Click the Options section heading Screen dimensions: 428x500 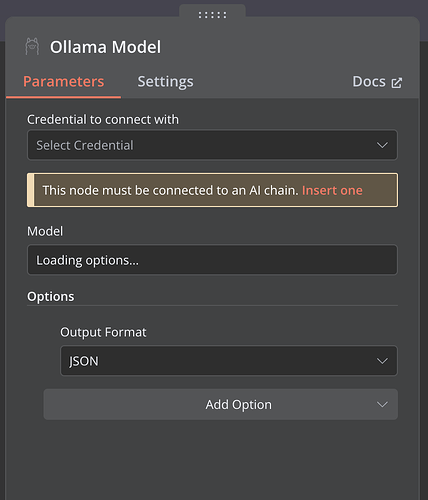(x=51, y=296)
